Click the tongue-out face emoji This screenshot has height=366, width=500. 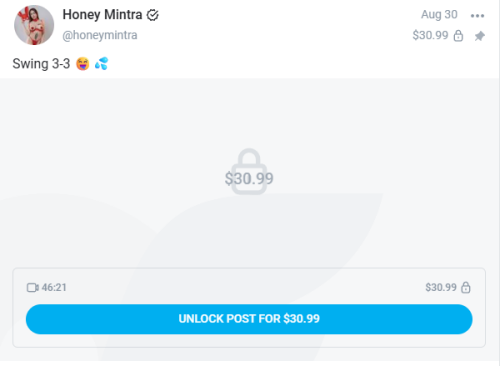click(x=83, y=64)
